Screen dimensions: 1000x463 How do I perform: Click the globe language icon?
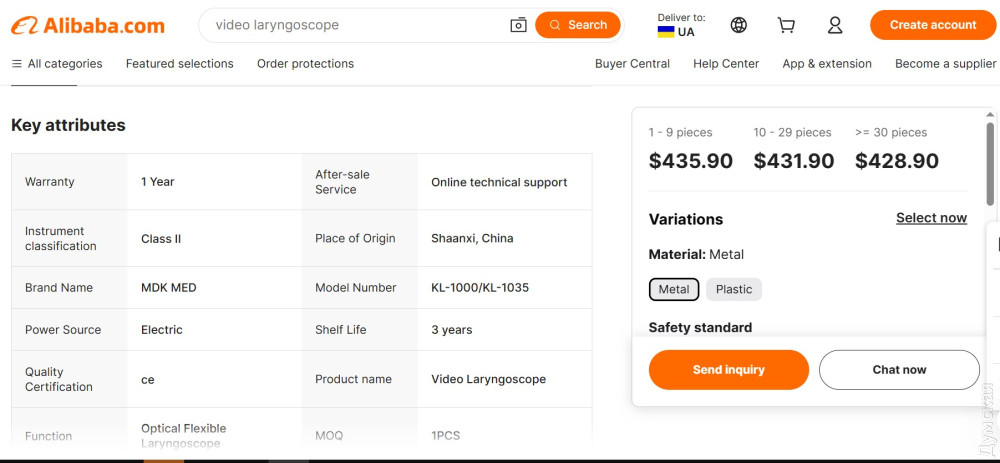pyautogui.click(x=739, y=25)
